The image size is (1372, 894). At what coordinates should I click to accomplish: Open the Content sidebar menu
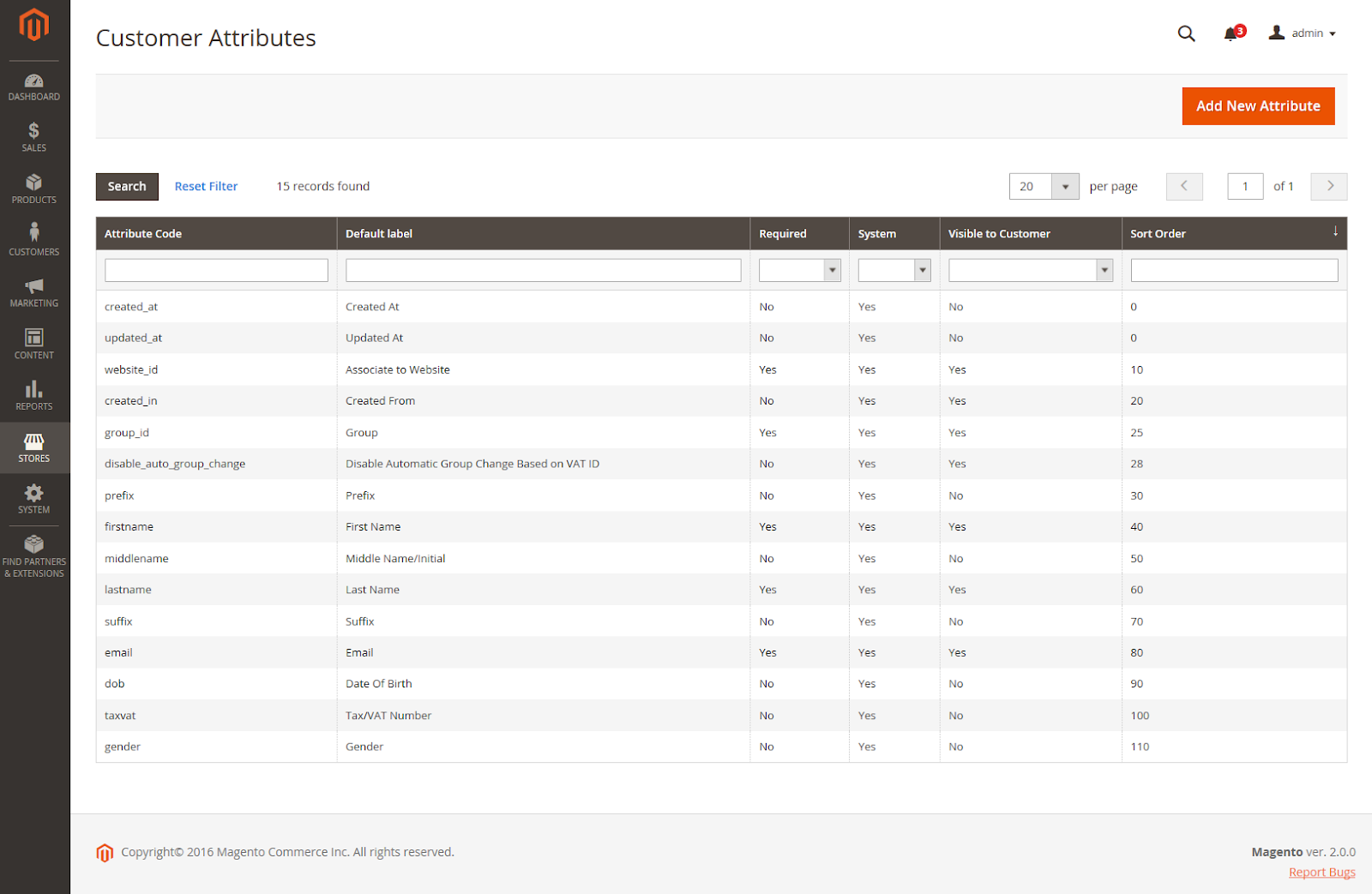34,344
